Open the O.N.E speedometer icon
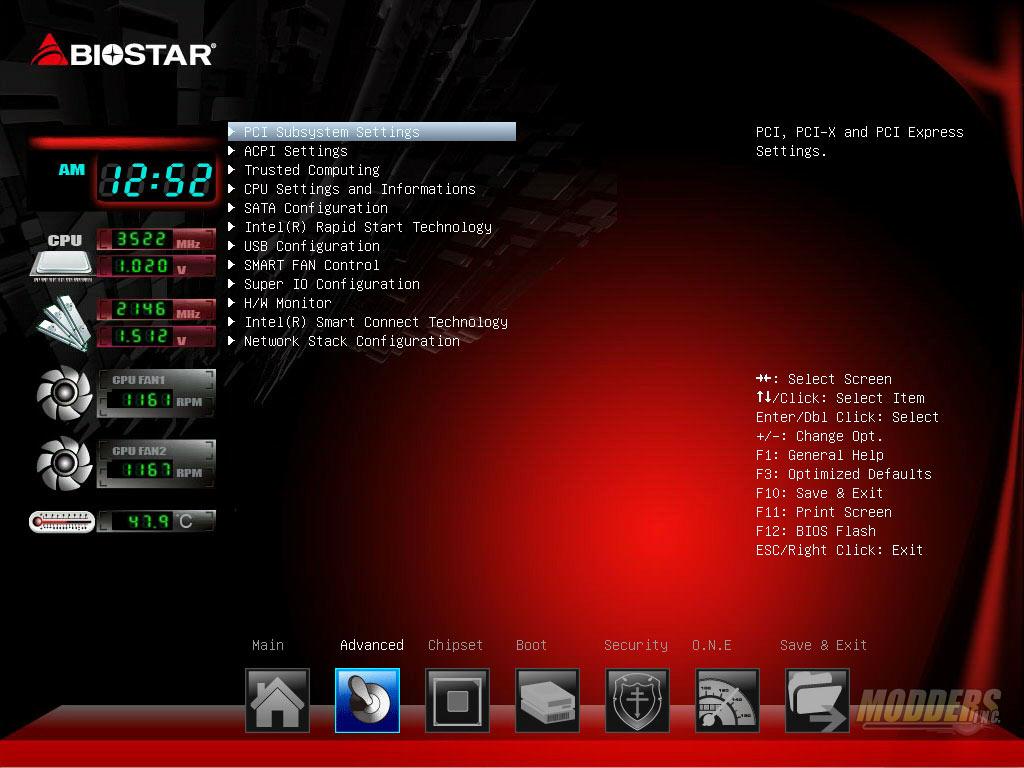The height and width of the screenshot is (768, 1024). pos(727,700)
